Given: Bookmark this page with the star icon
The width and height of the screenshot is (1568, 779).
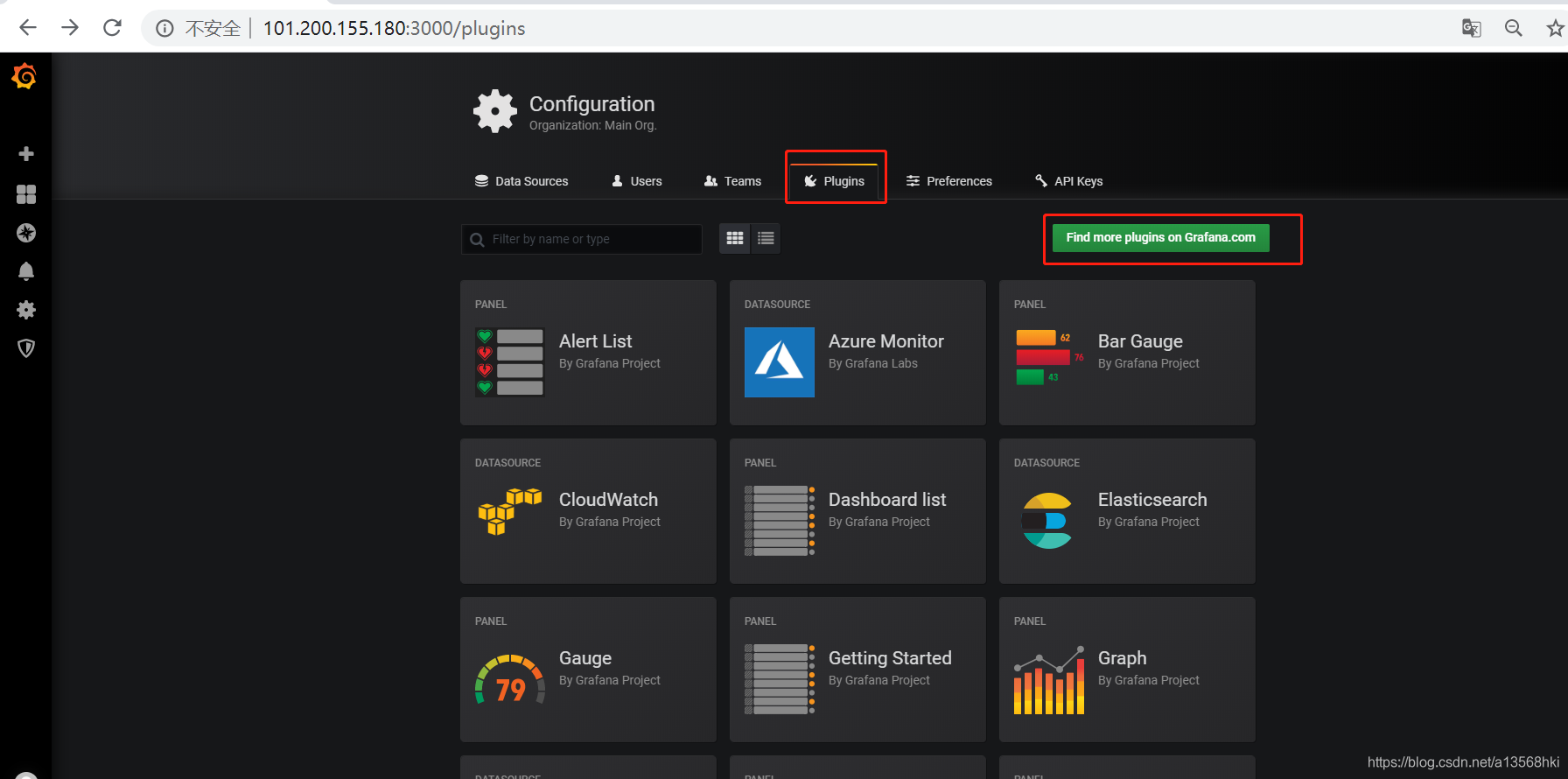Looking at the screenshot, I should point(1555,28).
